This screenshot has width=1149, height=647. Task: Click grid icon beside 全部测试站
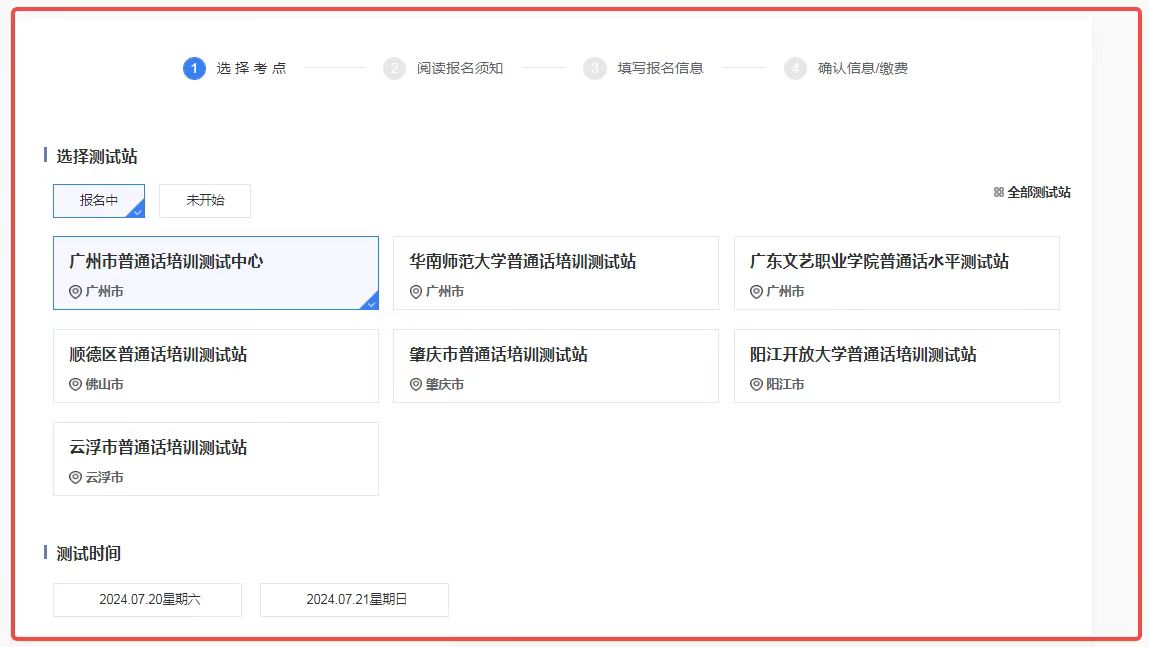998,192
